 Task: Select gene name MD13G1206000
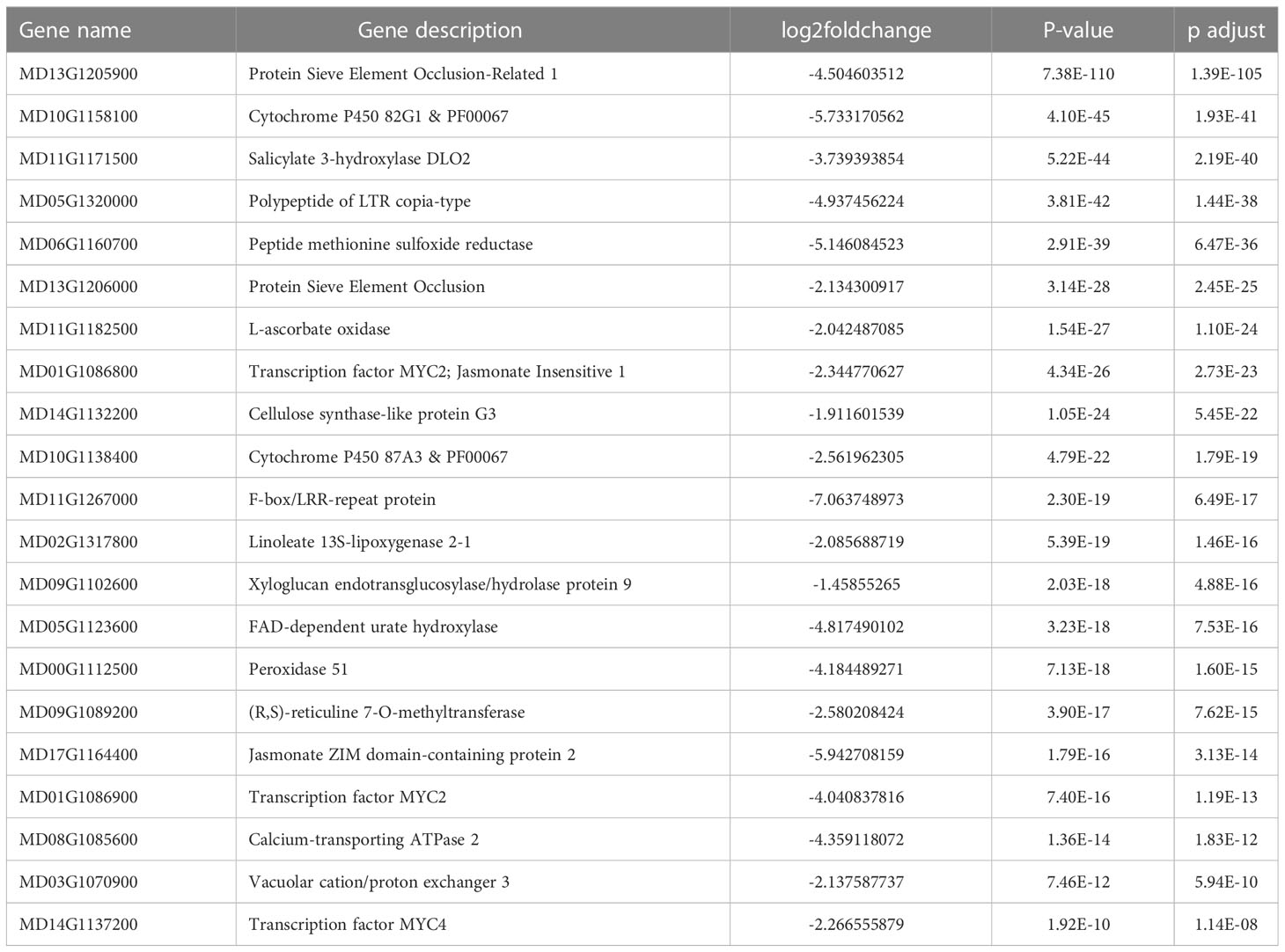(78, 287)
